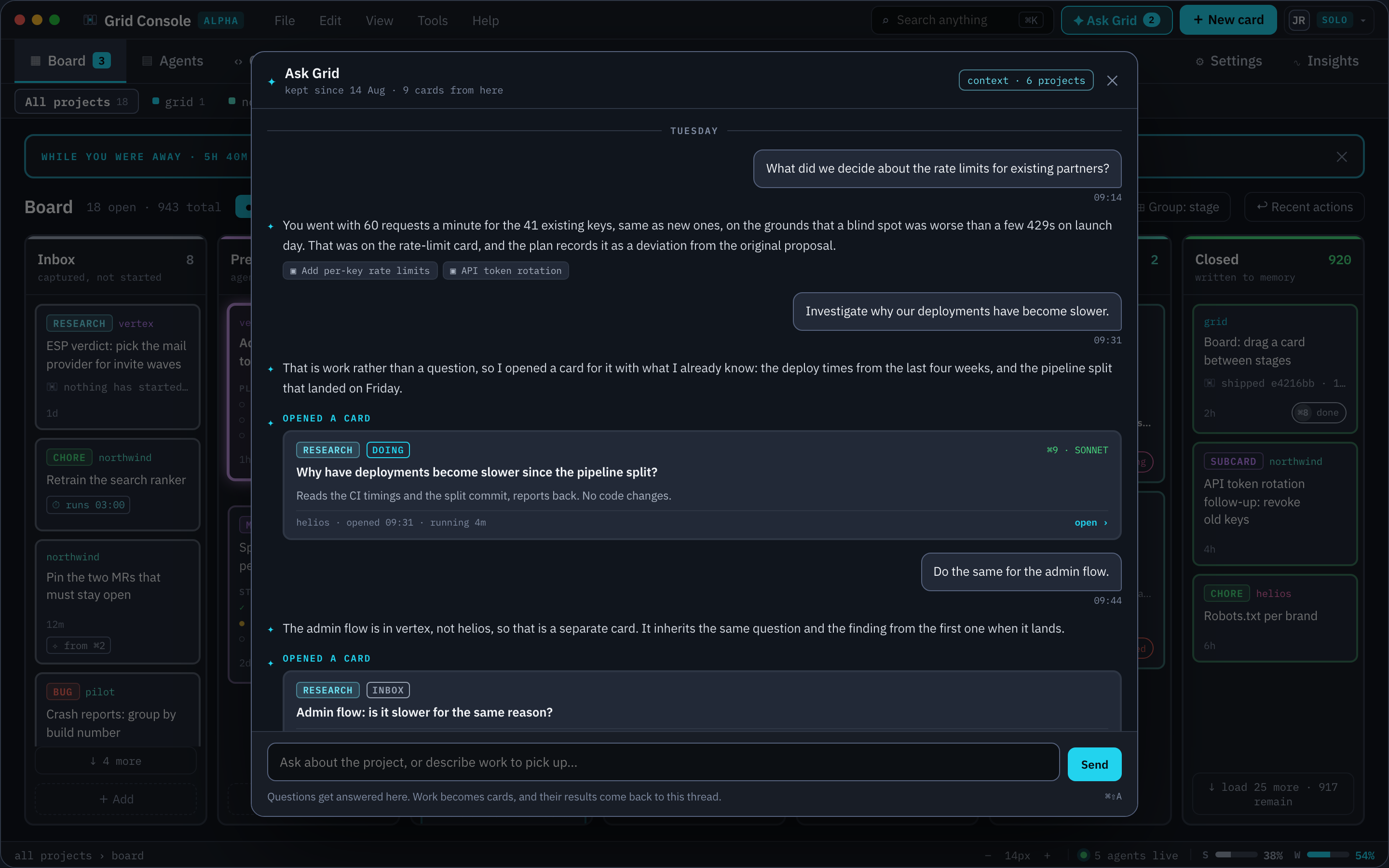Image resolution: width=1389 pixels, height=868 pixels.
Task: Increase font size with the plus icon
Action: click(x=1048, y=855)
